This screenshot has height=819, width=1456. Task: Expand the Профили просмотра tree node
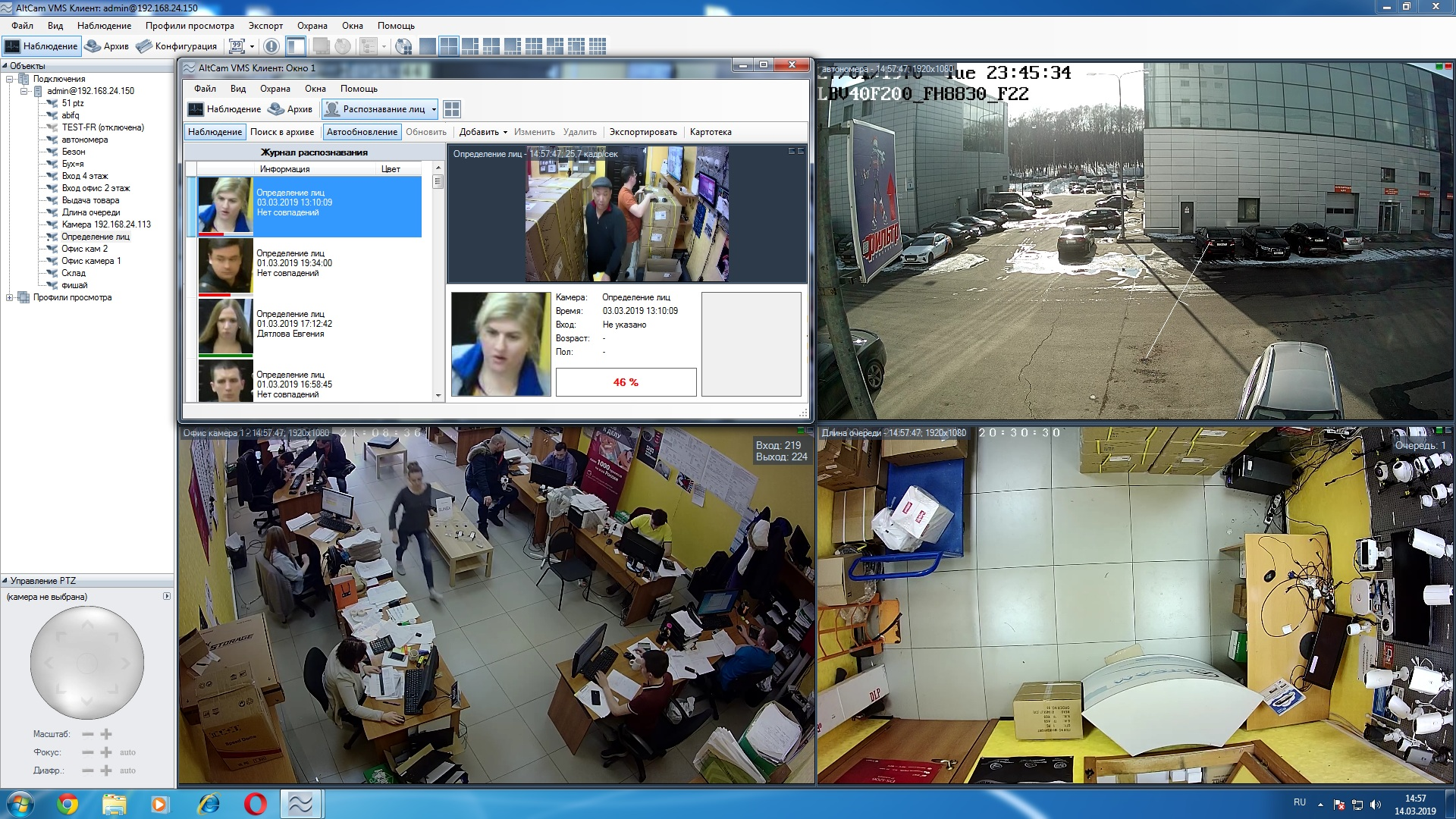9,297
